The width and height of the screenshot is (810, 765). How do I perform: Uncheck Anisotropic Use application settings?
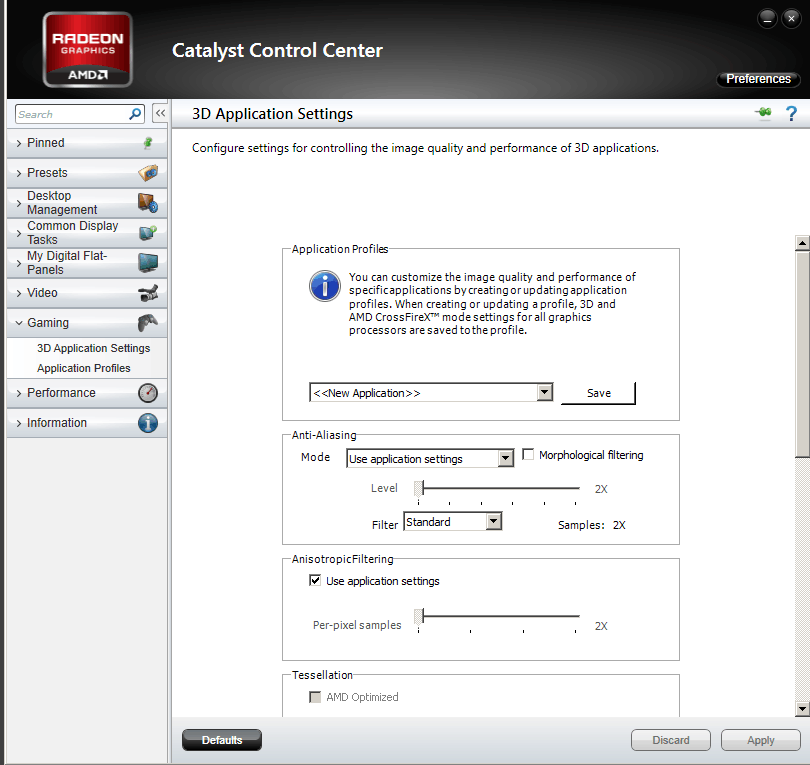tap(315, 581)
